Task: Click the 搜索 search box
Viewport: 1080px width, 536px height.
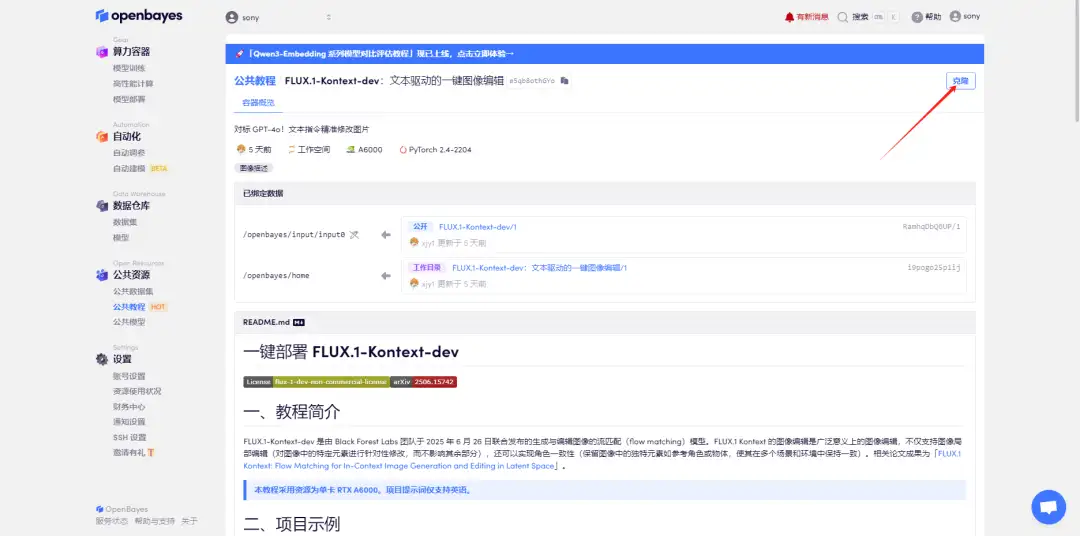Action: [869, 17]
